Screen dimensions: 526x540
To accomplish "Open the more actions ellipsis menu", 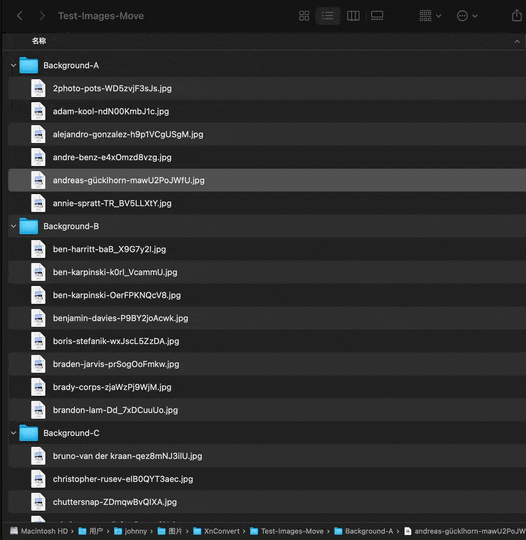I will click(467, 16).
